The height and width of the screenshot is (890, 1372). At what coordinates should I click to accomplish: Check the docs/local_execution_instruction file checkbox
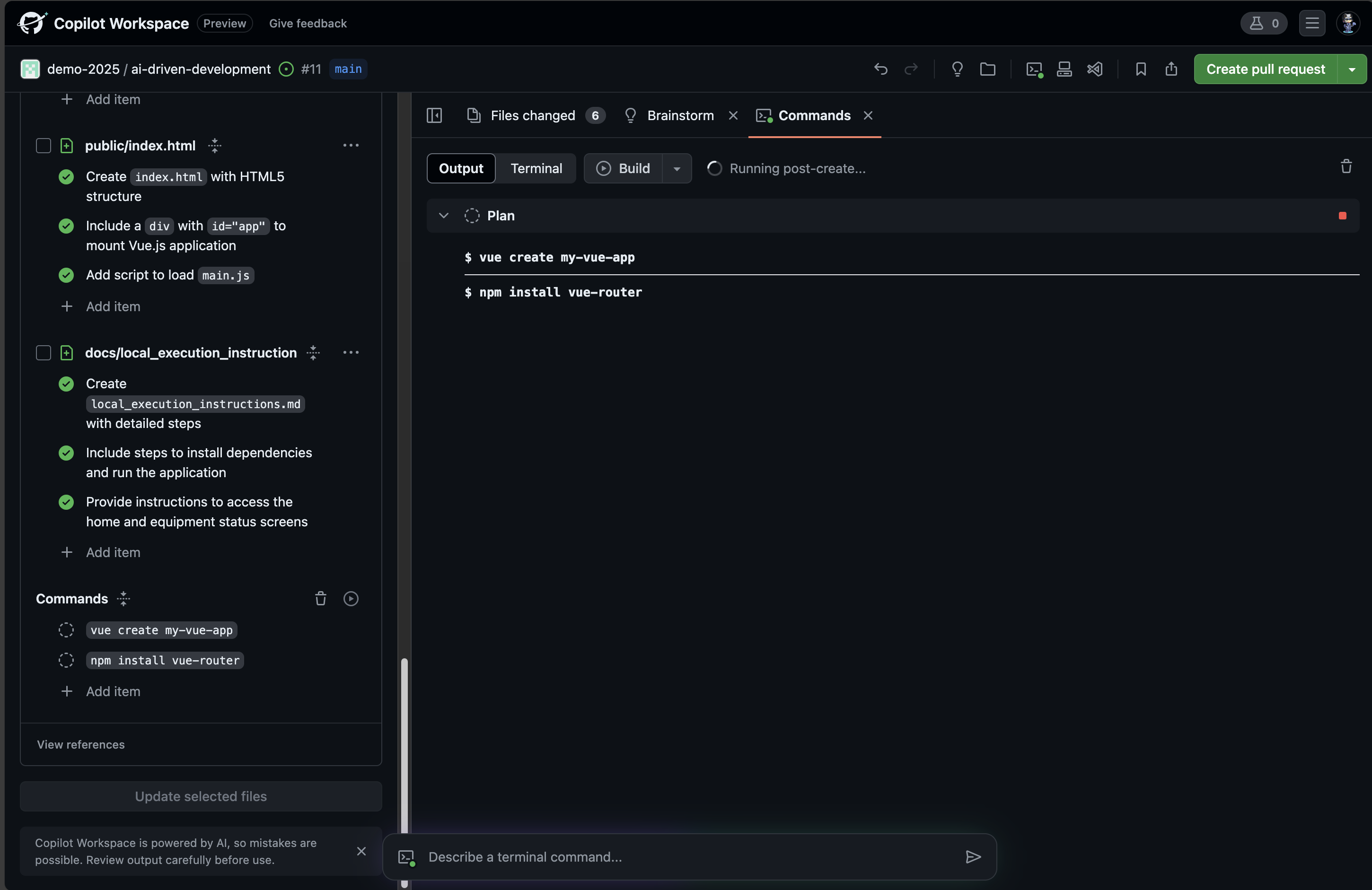tap(43, 352)
